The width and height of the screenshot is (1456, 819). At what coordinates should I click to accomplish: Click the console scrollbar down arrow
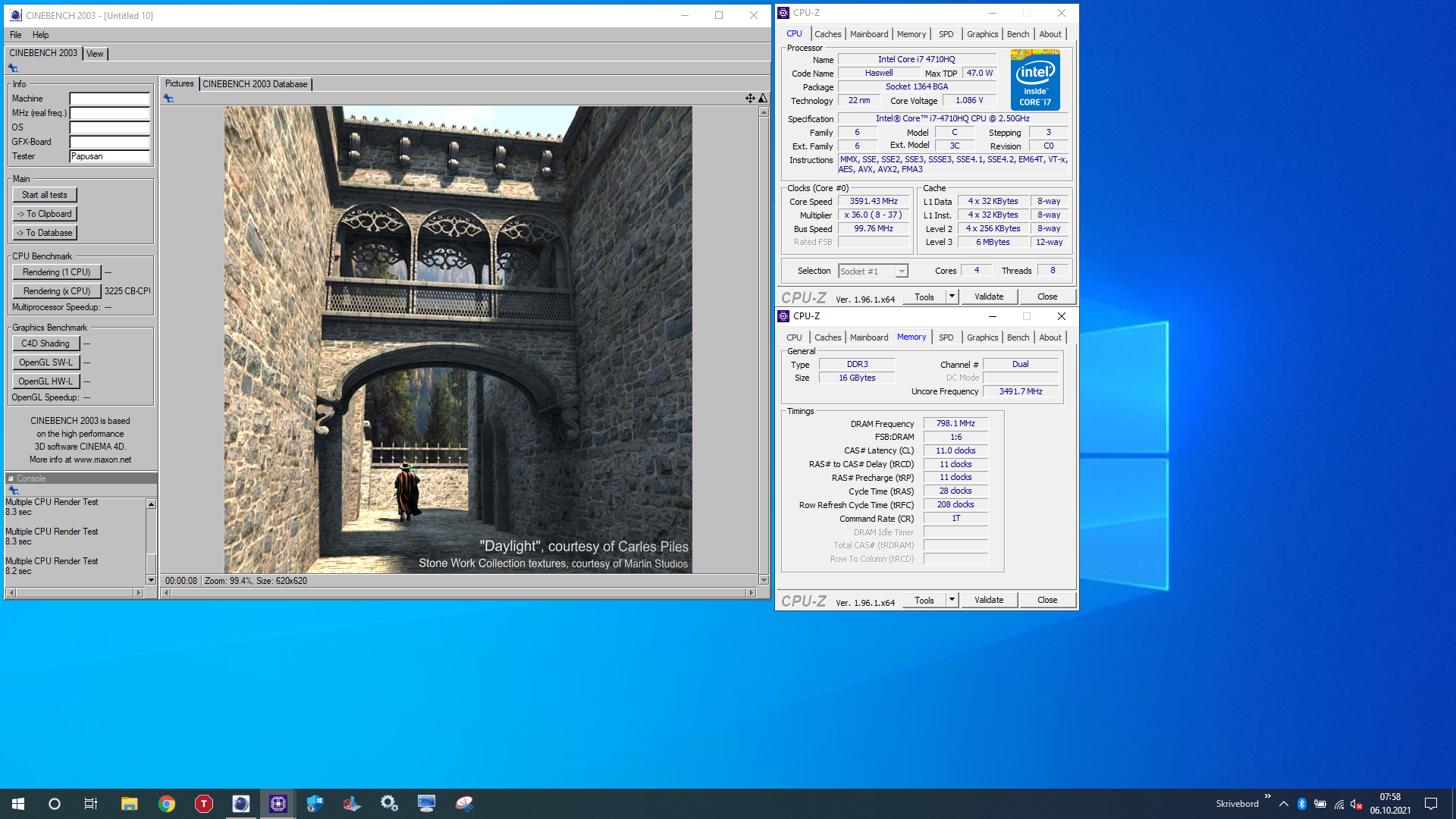pyautogui.click(x=151, y=580)
